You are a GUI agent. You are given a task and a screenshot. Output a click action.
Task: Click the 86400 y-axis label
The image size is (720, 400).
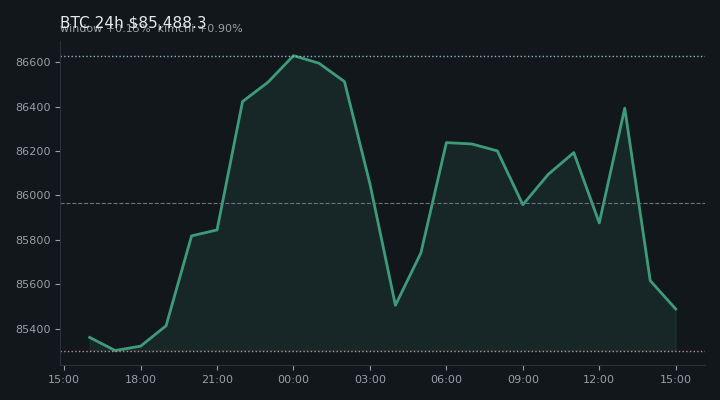(33, 107)
